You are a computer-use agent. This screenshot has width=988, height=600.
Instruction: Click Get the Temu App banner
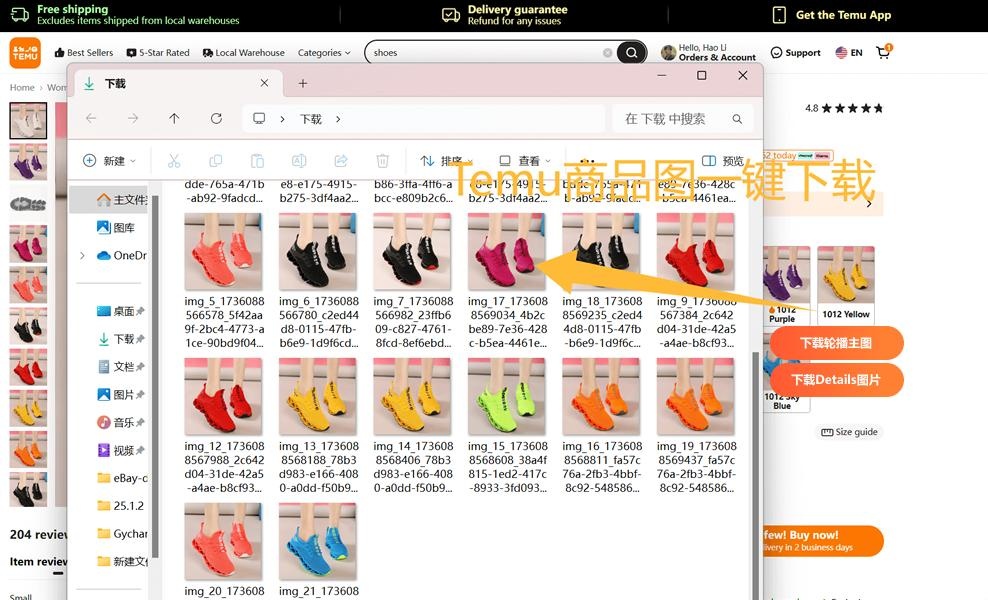[832, 15]
